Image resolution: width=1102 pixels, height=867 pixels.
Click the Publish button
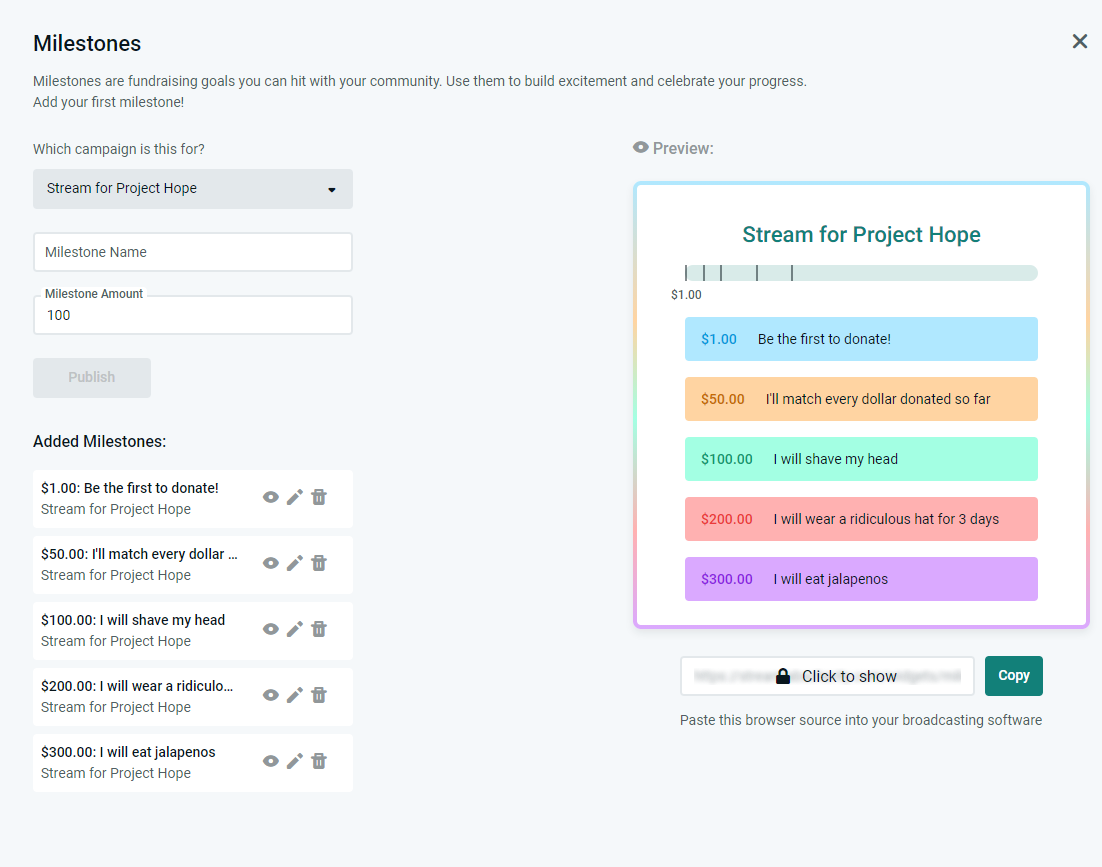[92, 378]
